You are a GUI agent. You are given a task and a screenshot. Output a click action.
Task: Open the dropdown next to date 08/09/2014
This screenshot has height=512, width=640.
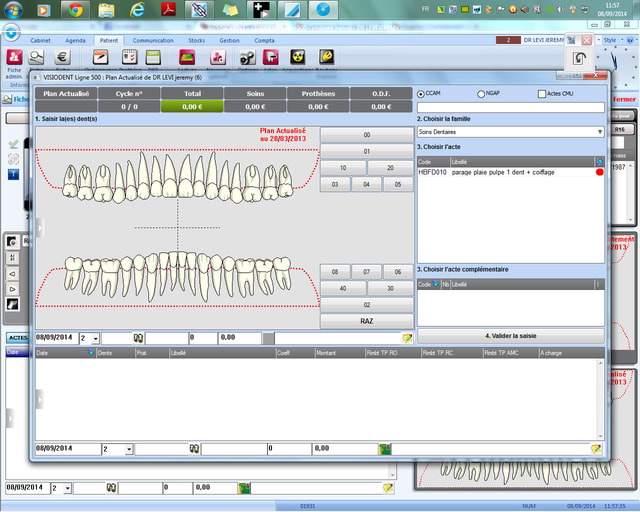click(x=95, y=338)
